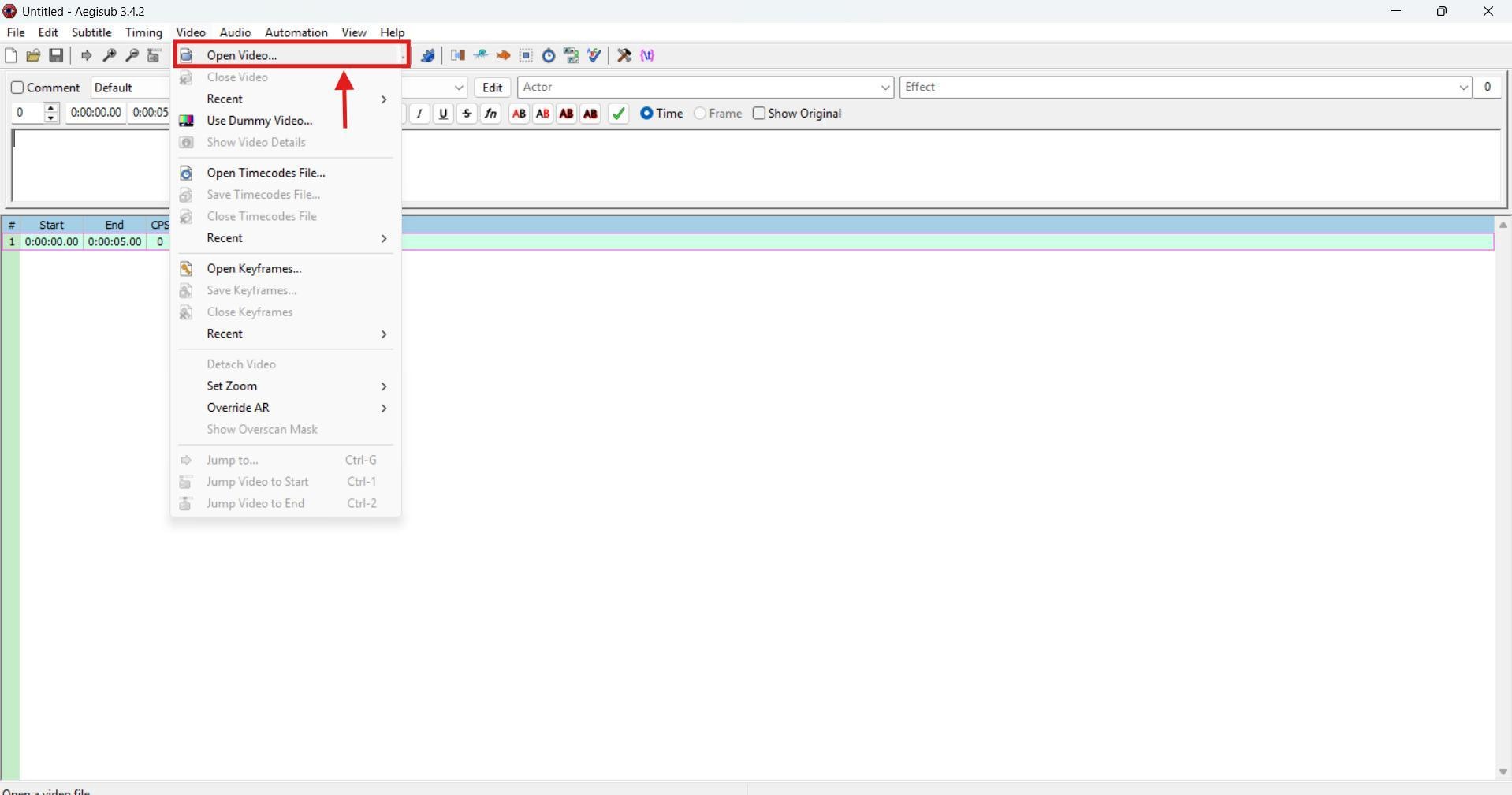Open Options with hammer and wrench icon
Image resolution: width=1512 pixels, height=795 pixels.
(624, 55)
